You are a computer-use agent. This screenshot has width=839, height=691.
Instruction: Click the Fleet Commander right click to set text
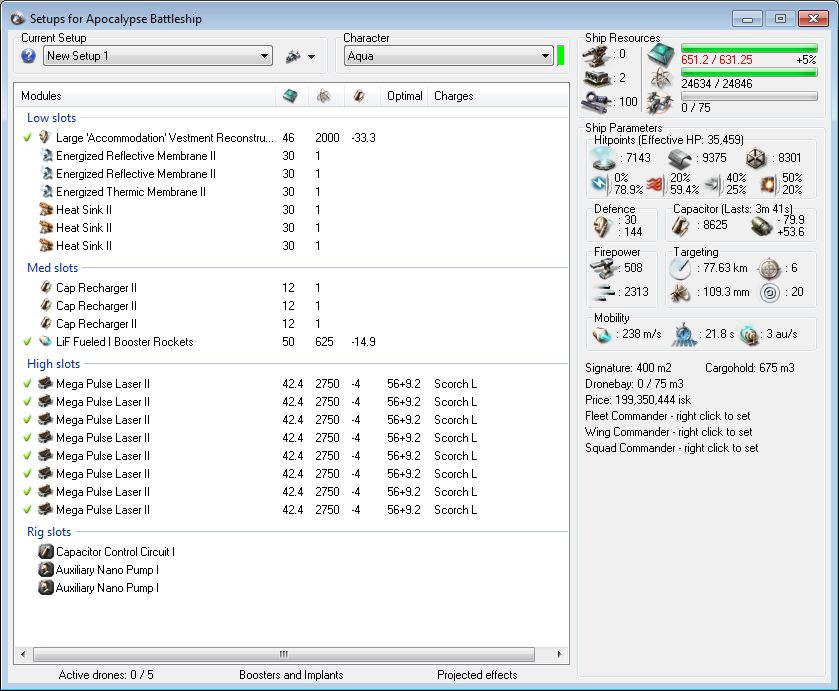[x=668, y=416]
